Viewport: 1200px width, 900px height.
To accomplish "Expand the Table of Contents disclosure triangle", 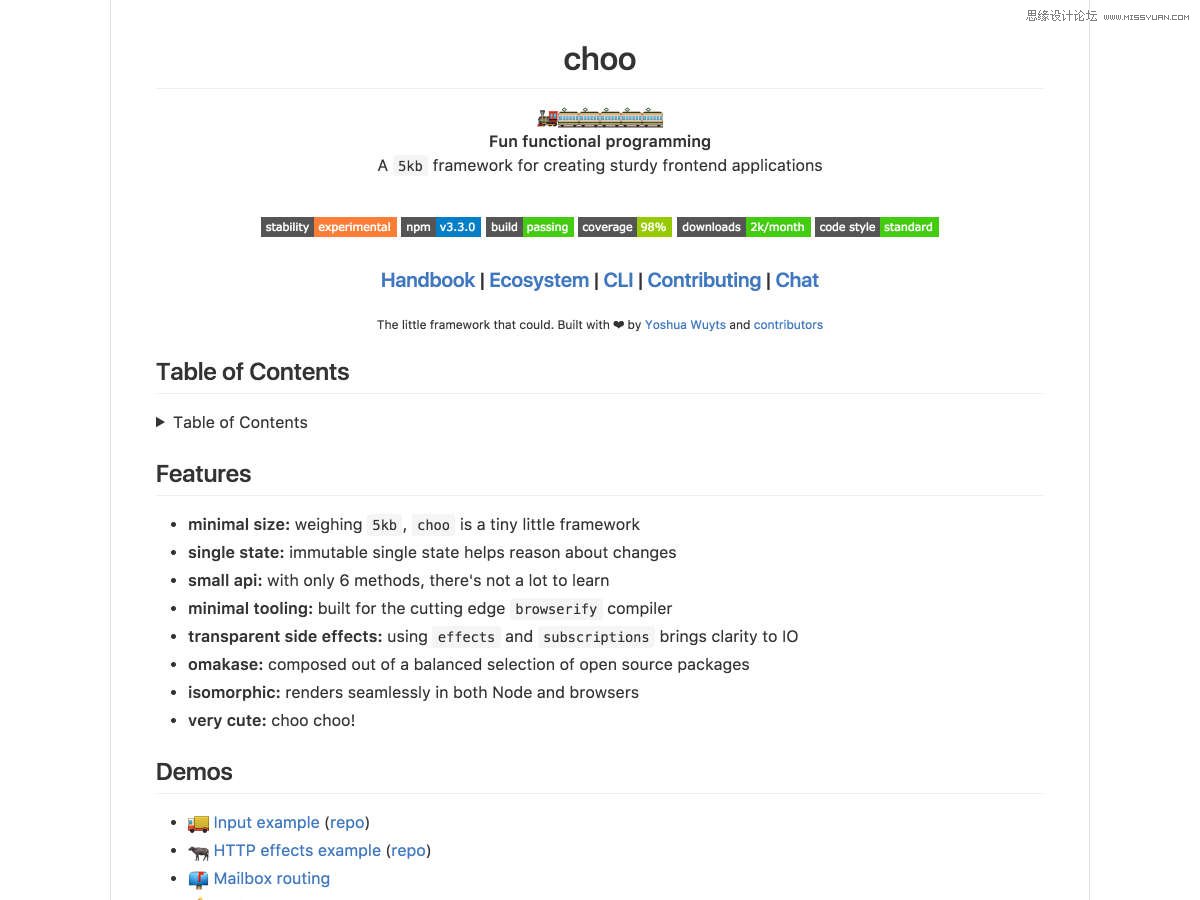I will tap(161, 422).
